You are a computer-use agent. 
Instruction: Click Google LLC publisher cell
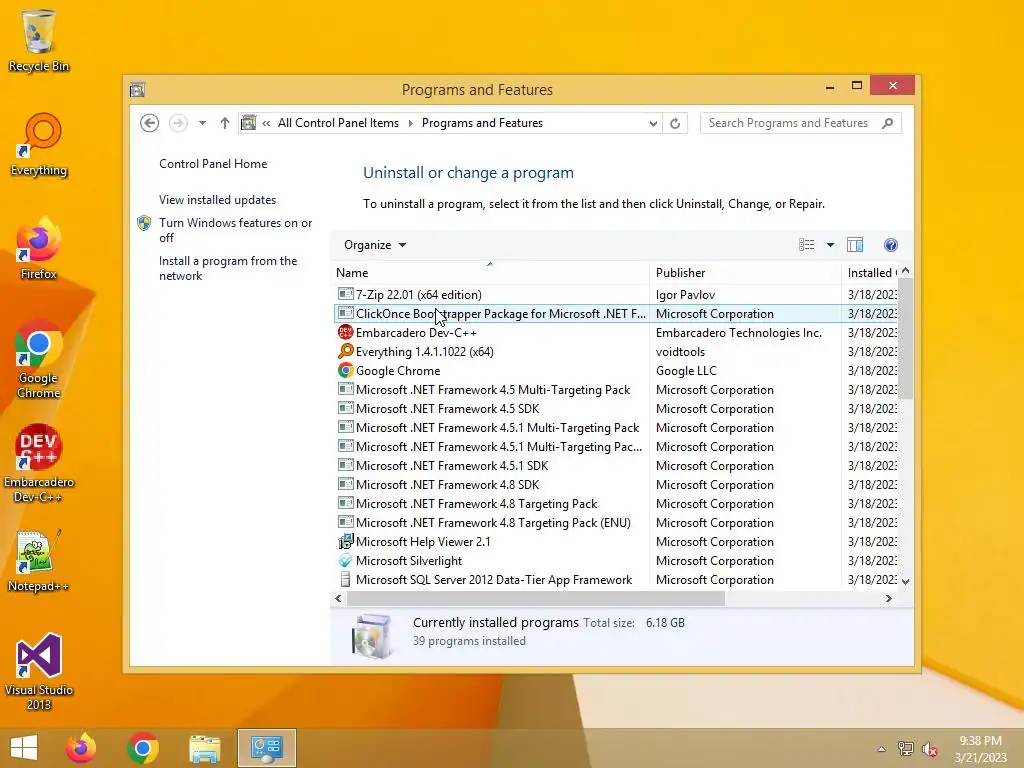(686, 370)
